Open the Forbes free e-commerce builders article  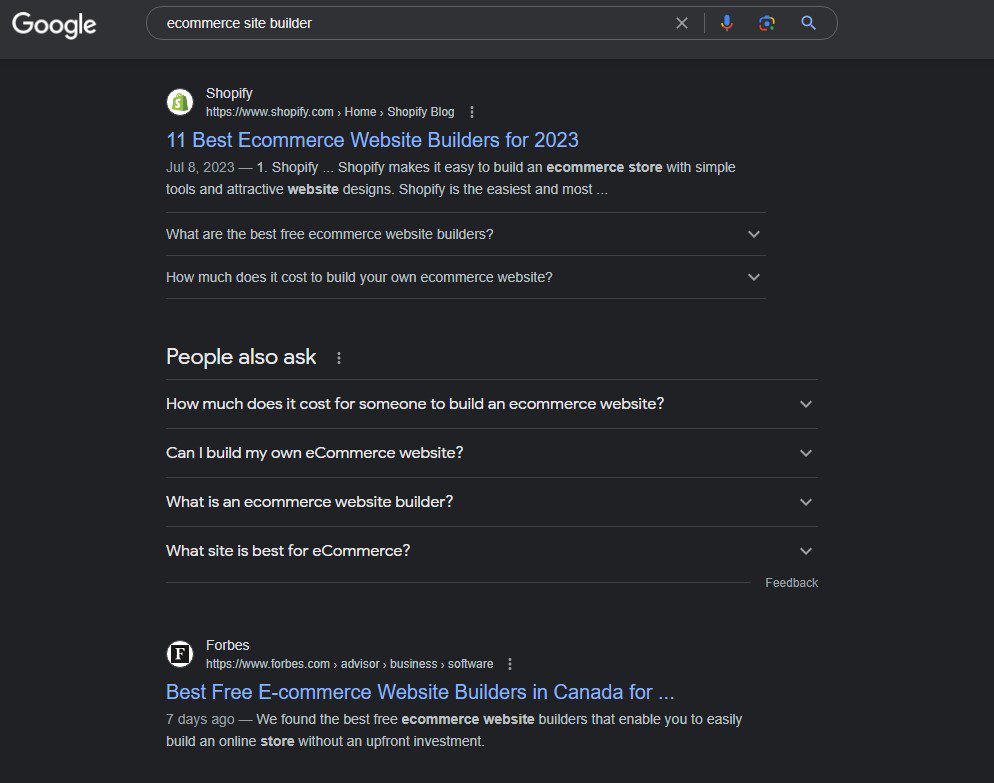pos(420,691)
